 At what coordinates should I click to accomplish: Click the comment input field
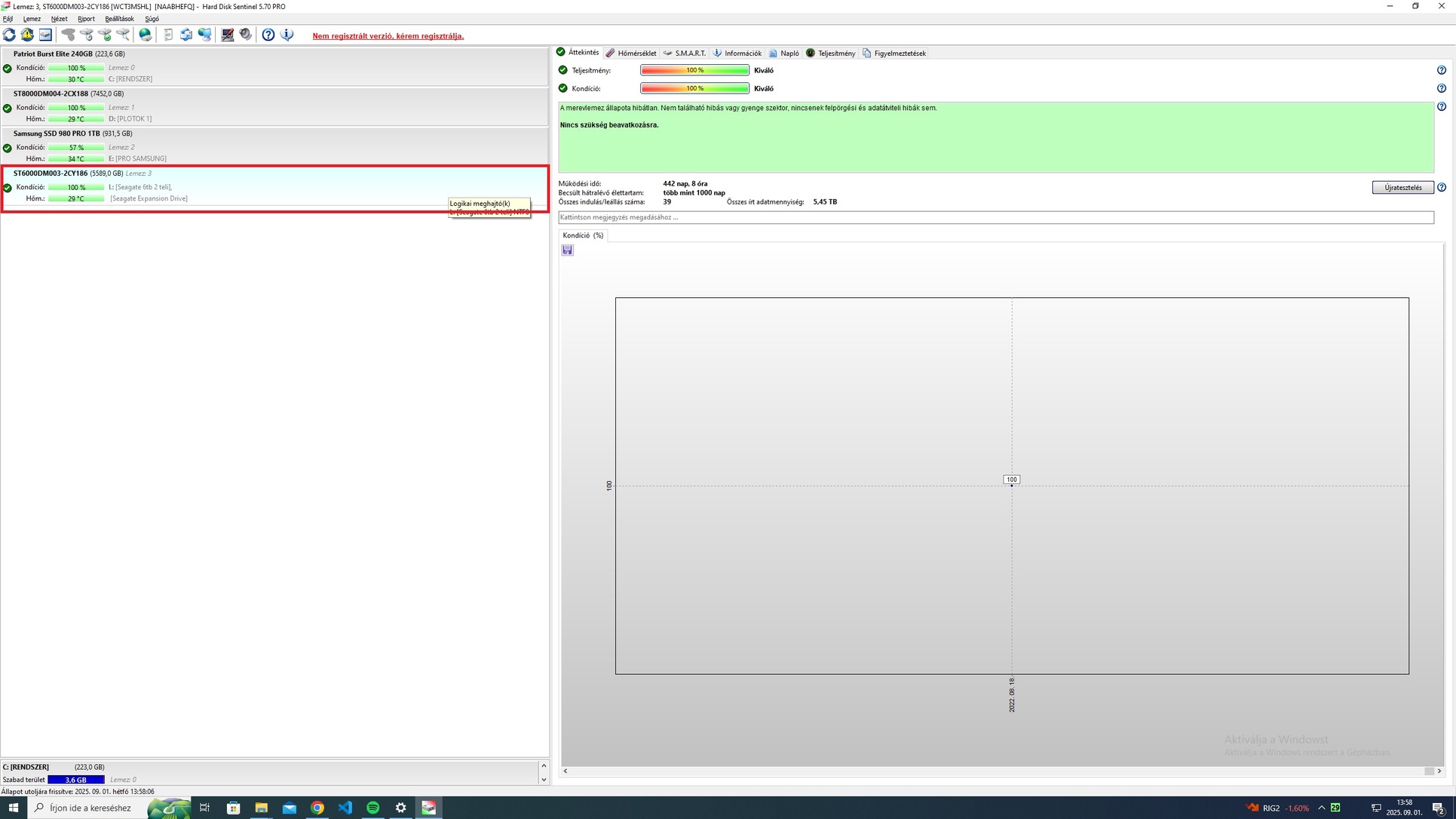pyautogui.click(x=995, y=217)
